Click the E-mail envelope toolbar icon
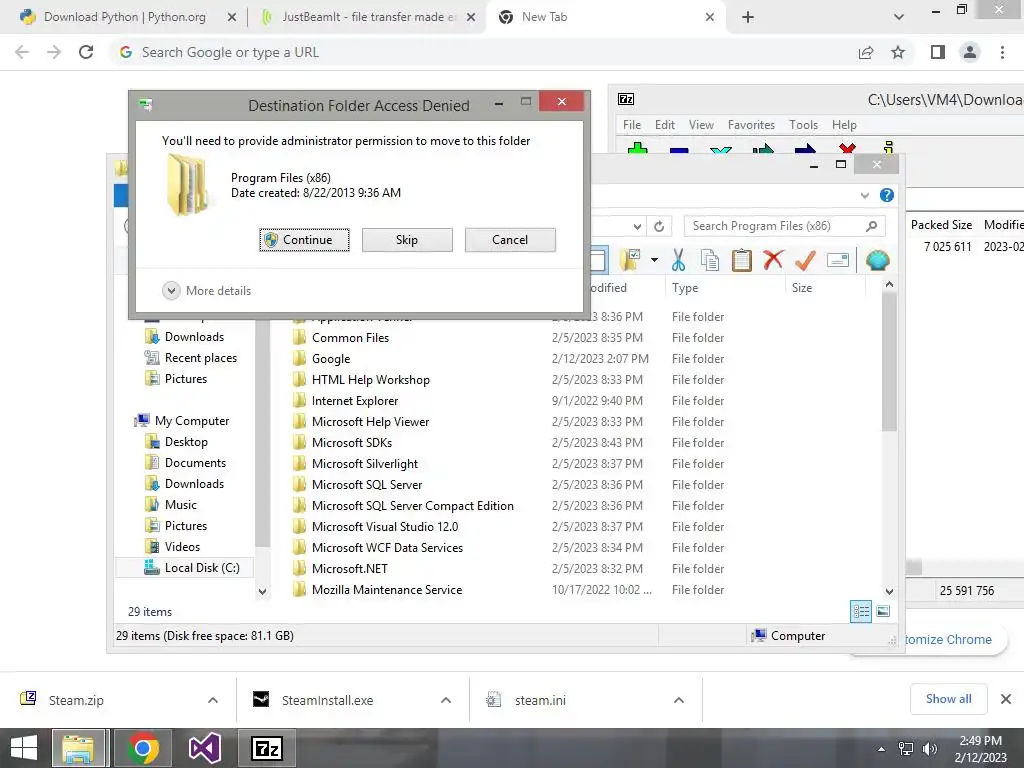Image resolution: width=1024 pixels, height=768 pixels. point(837,260)
